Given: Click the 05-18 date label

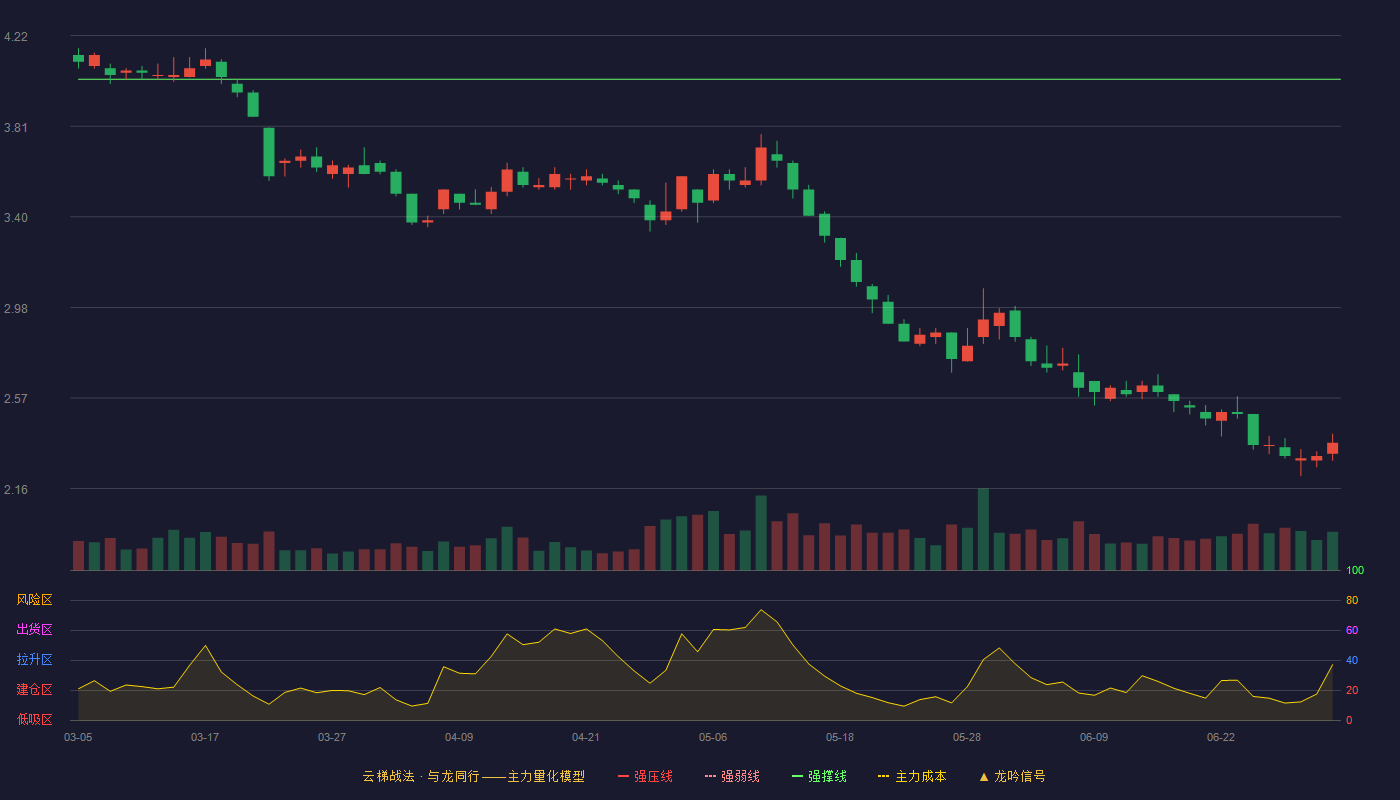Looking at the screenshot, I should click(x=840, y=737).
